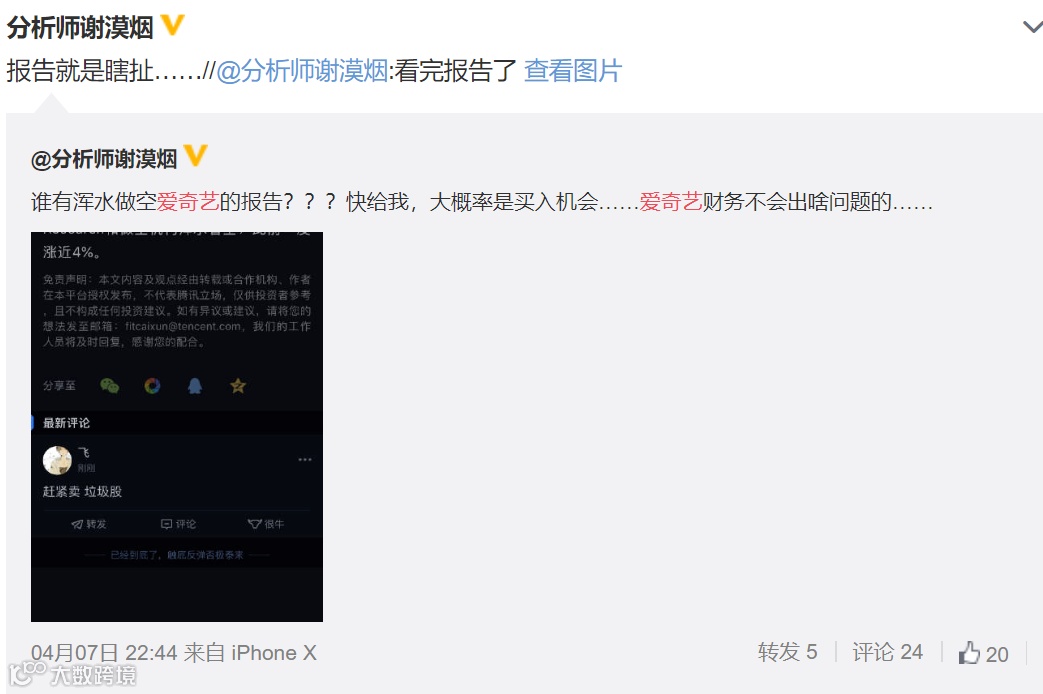
Task: Click 转发 5 repost count
Action: [x=787, y=652]
